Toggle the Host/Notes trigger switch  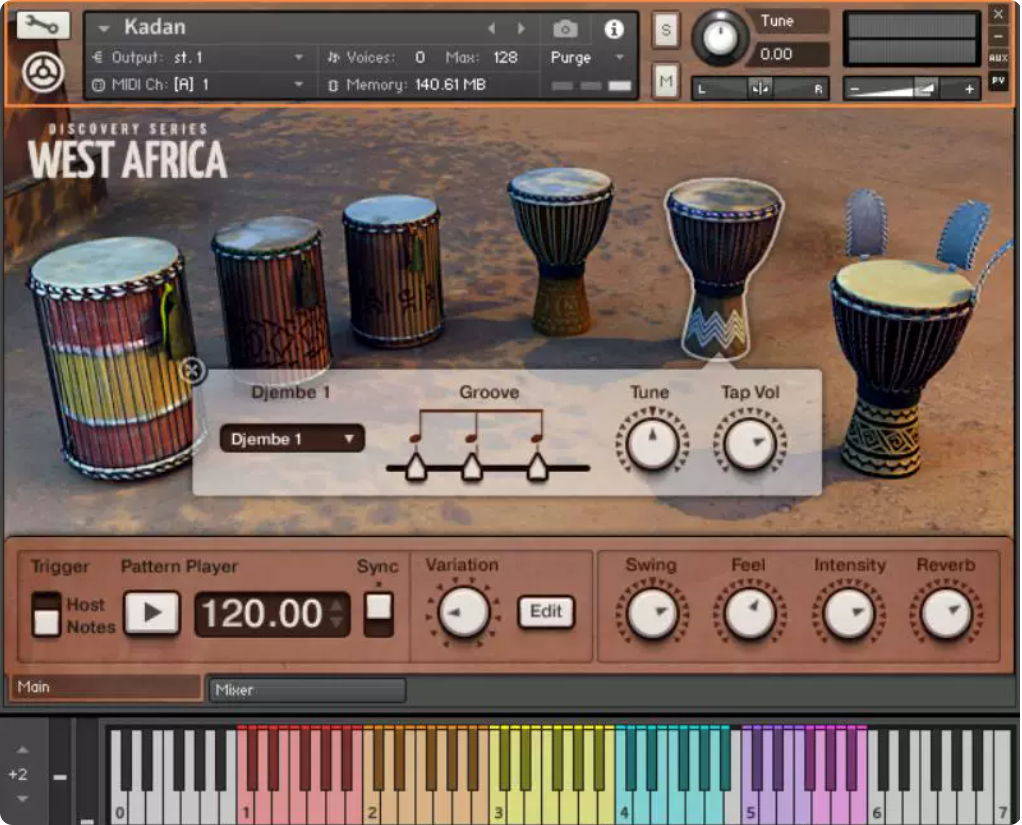tap(46, 614)
